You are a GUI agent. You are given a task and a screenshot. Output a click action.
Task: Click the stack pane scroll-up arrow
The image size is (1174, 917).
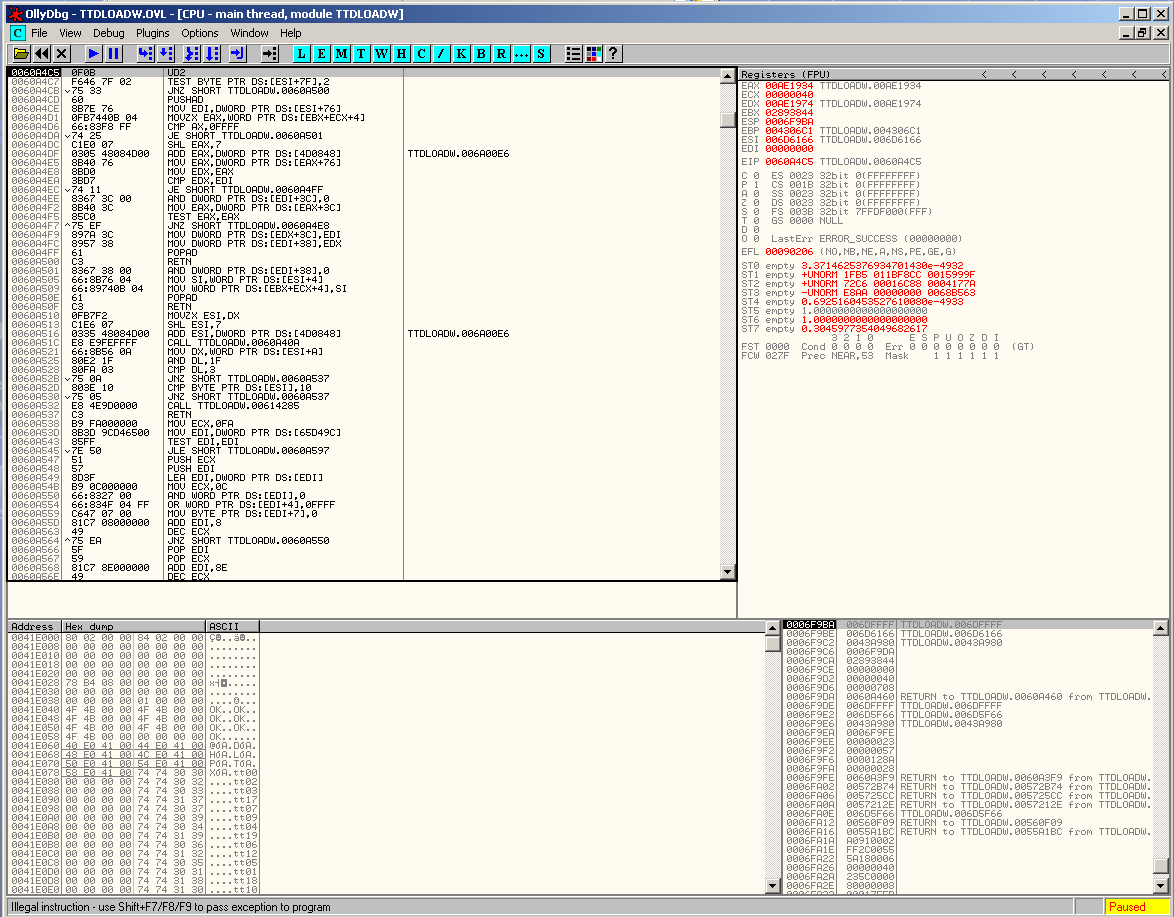(x=1161, y=628)
